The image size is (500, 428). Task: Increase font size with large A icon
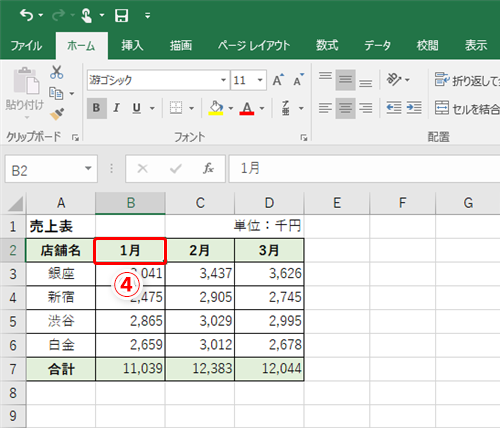278,80
